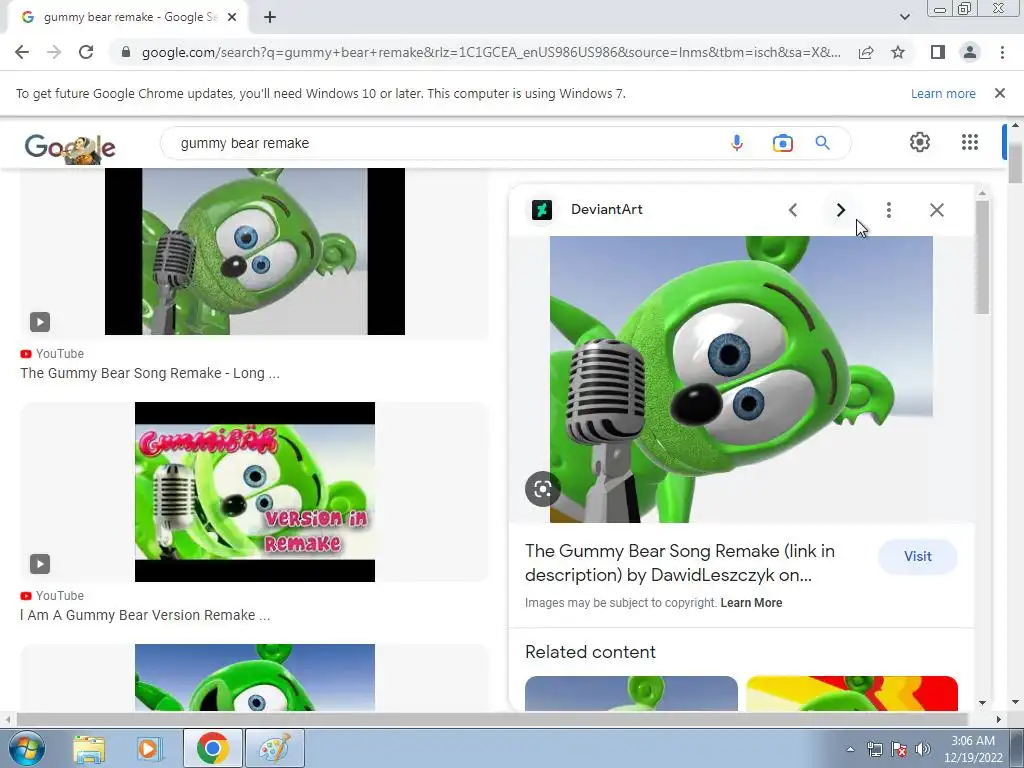This screenshot has width=1024, height=768.
Task: Dismiss the Chrome update notification bar
Action: click(x=999, y=93)
